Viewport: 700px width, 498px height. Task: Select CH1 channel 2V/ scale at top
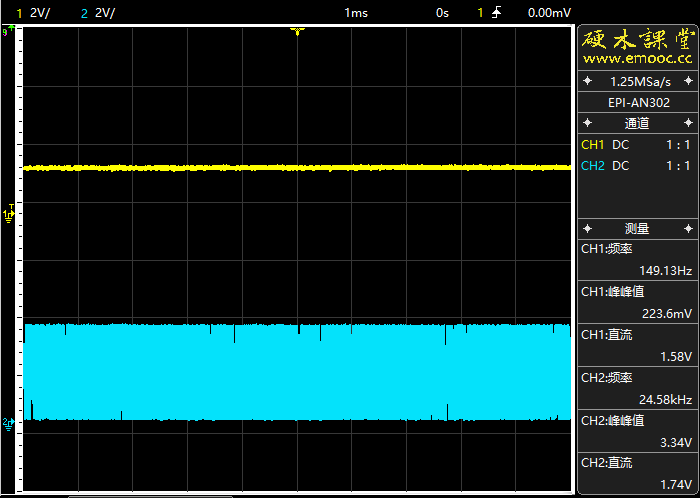[34, 12]
